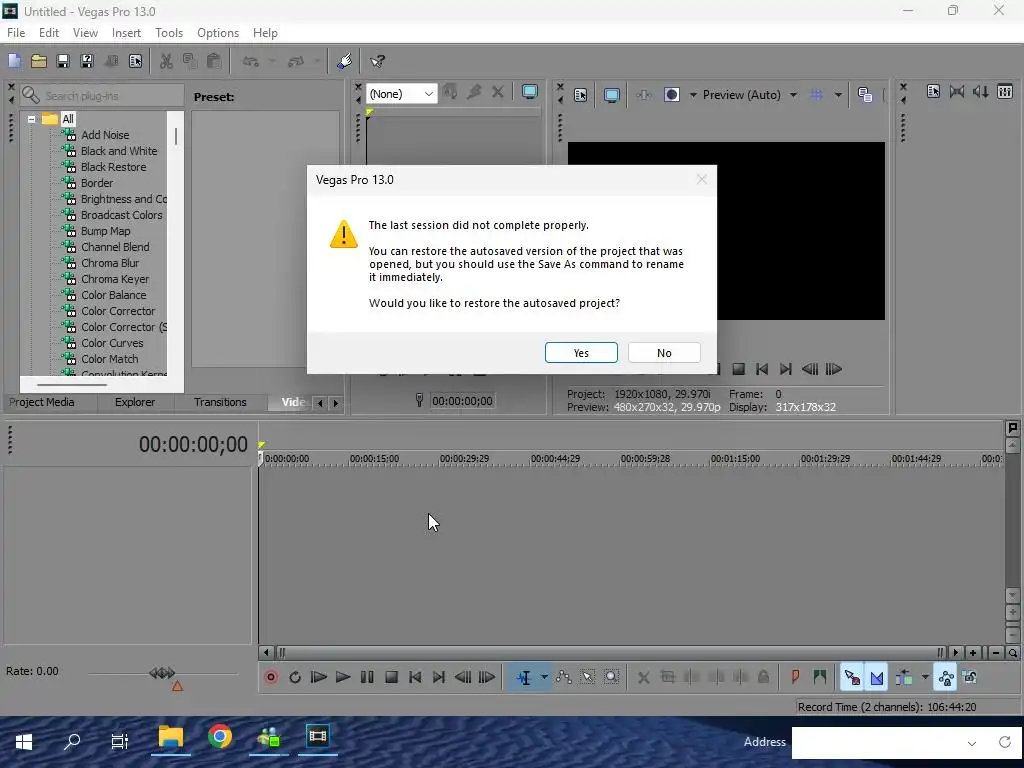
Task: Open the Insert menu
Action: click(126, 33)
